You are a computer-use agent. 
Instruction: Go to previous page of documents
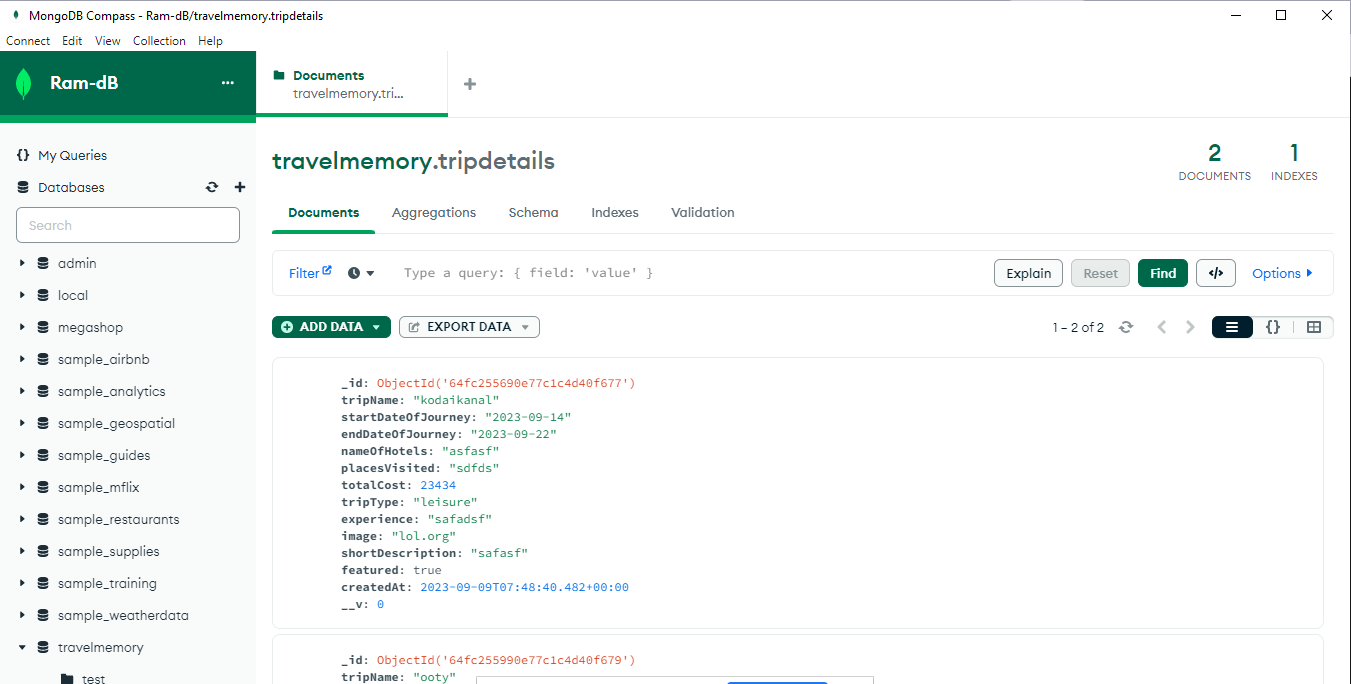[1162, 327]
